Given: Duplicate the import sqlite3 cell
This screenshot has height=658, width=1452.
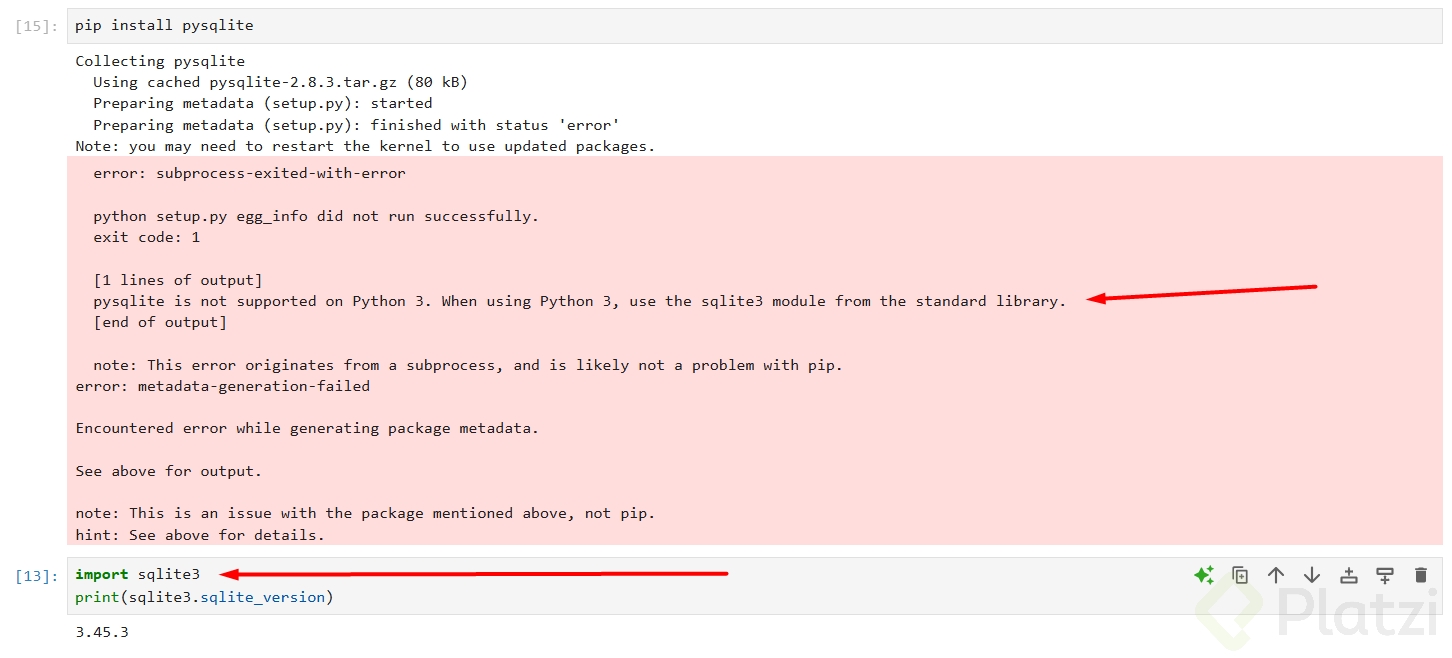Looking at the screenshot, I should coord(1240,575).
